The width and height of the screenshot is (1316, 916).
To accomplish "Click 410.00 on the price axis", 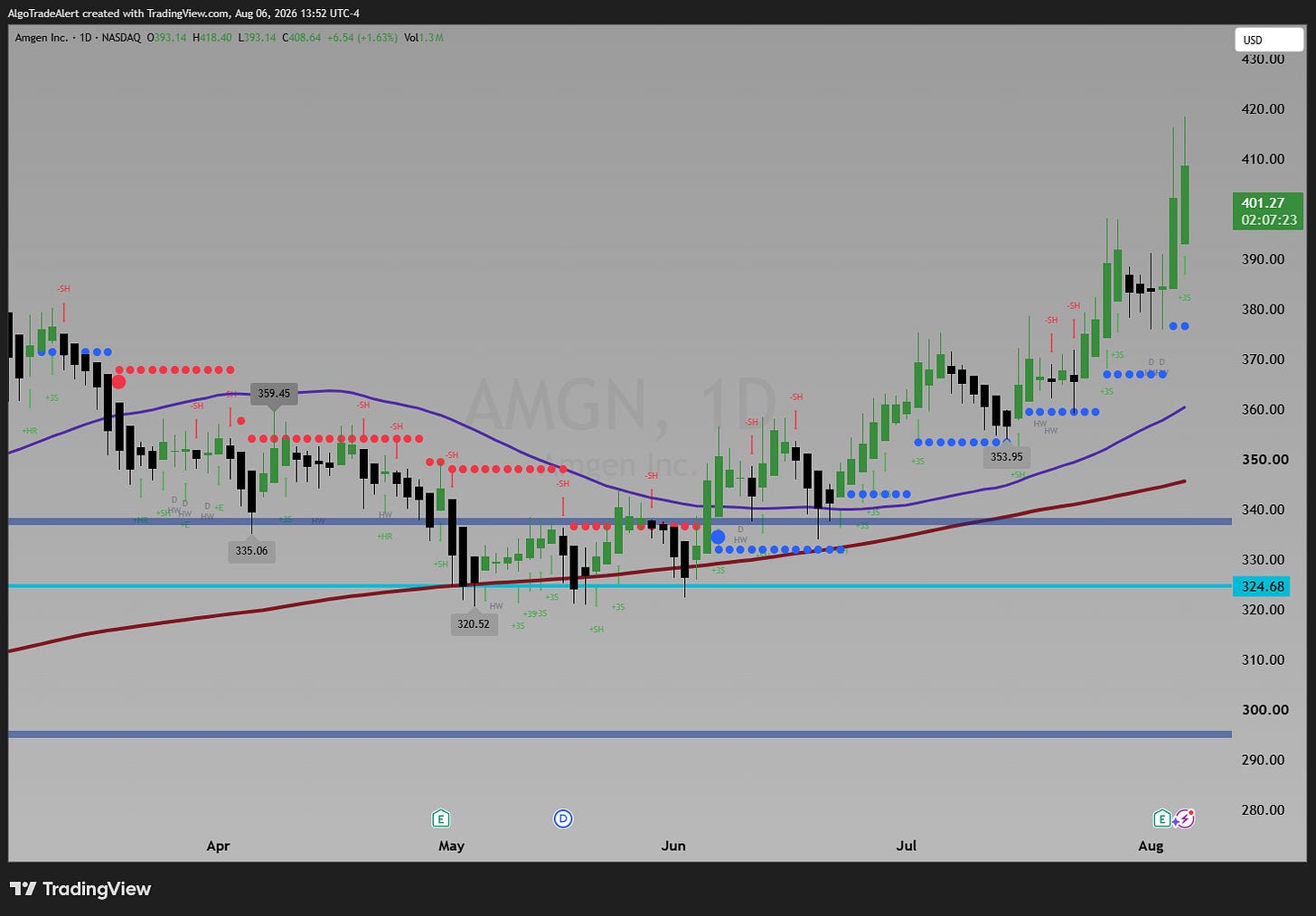I will [1263, 159].
